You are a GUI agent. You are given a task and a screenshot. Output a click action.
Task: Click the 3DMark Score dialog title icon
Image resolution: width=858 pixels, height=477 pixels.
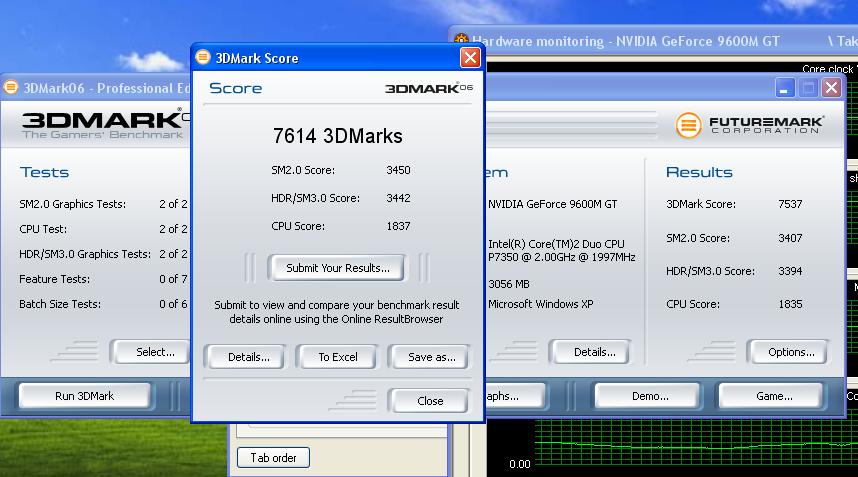pyautogui.click(x=203, y=58)
